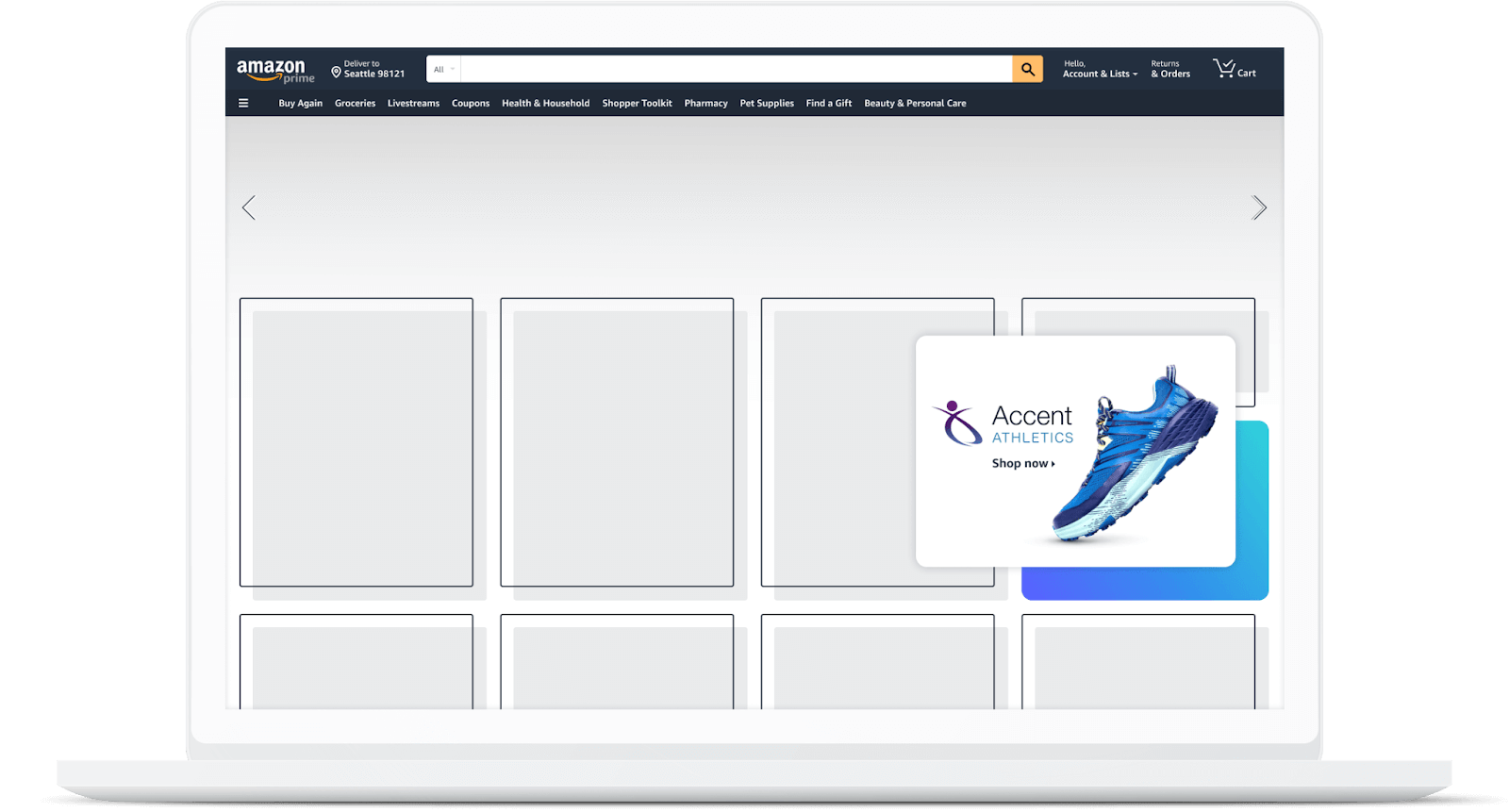Open the shopping cart
This screenshot has width=1509, height=812.
tap(1234, 69)
